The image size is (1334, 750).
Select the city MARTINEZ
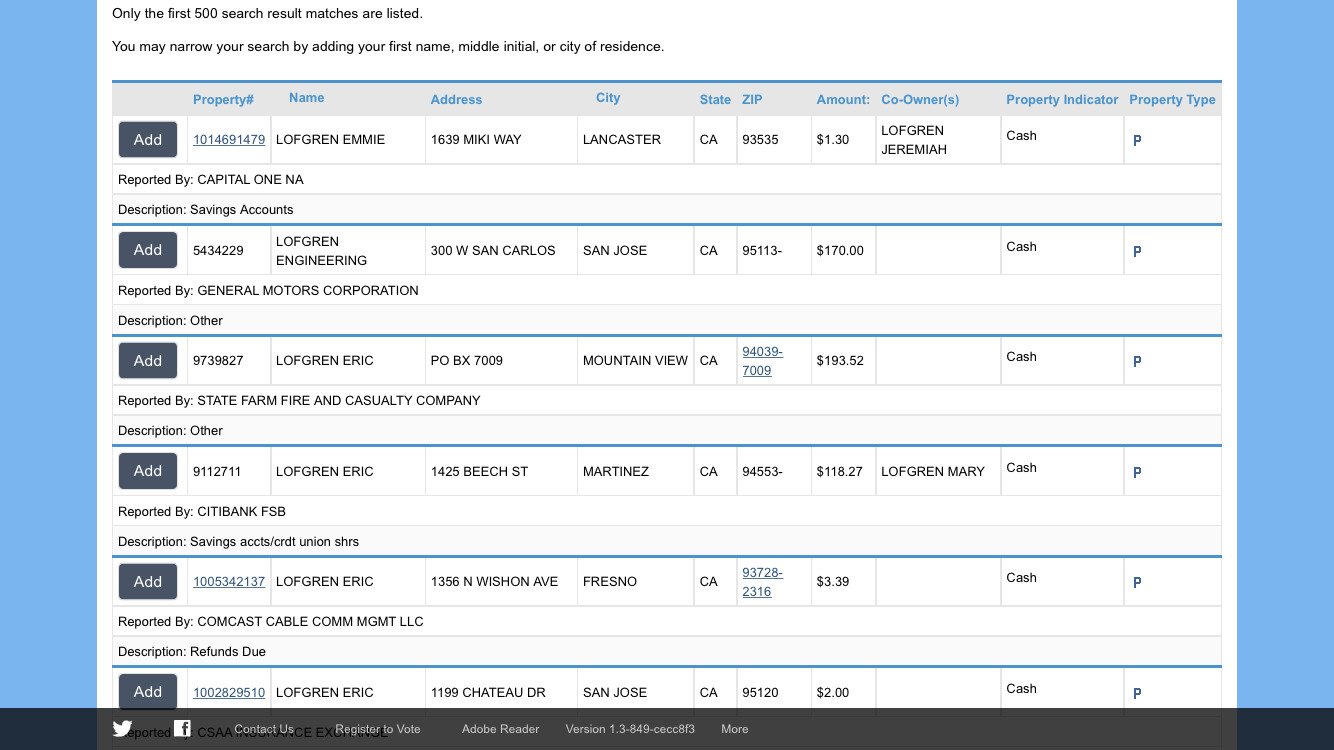[616, 472]
